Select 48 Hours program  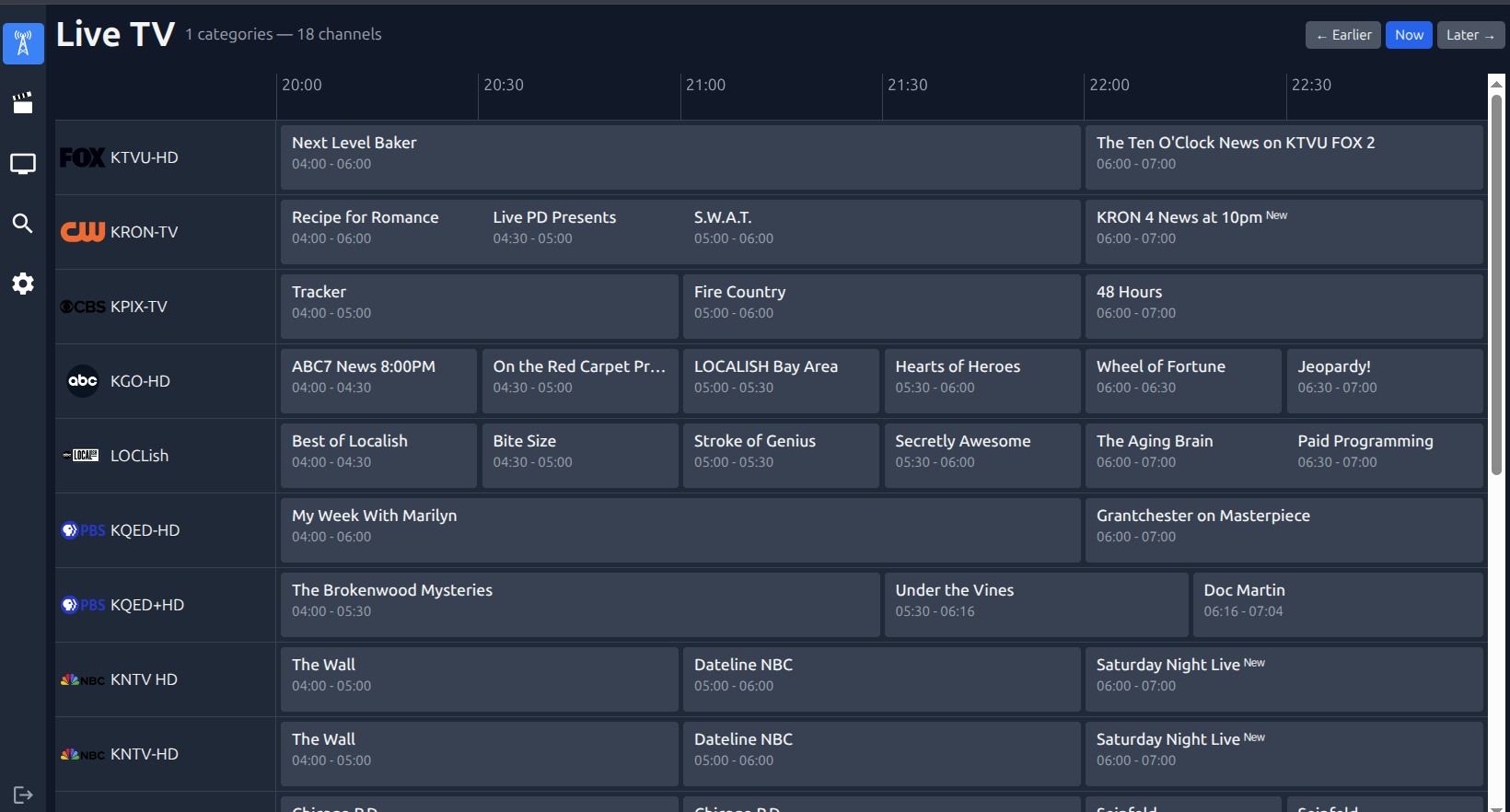click(x=1284, y=307)
